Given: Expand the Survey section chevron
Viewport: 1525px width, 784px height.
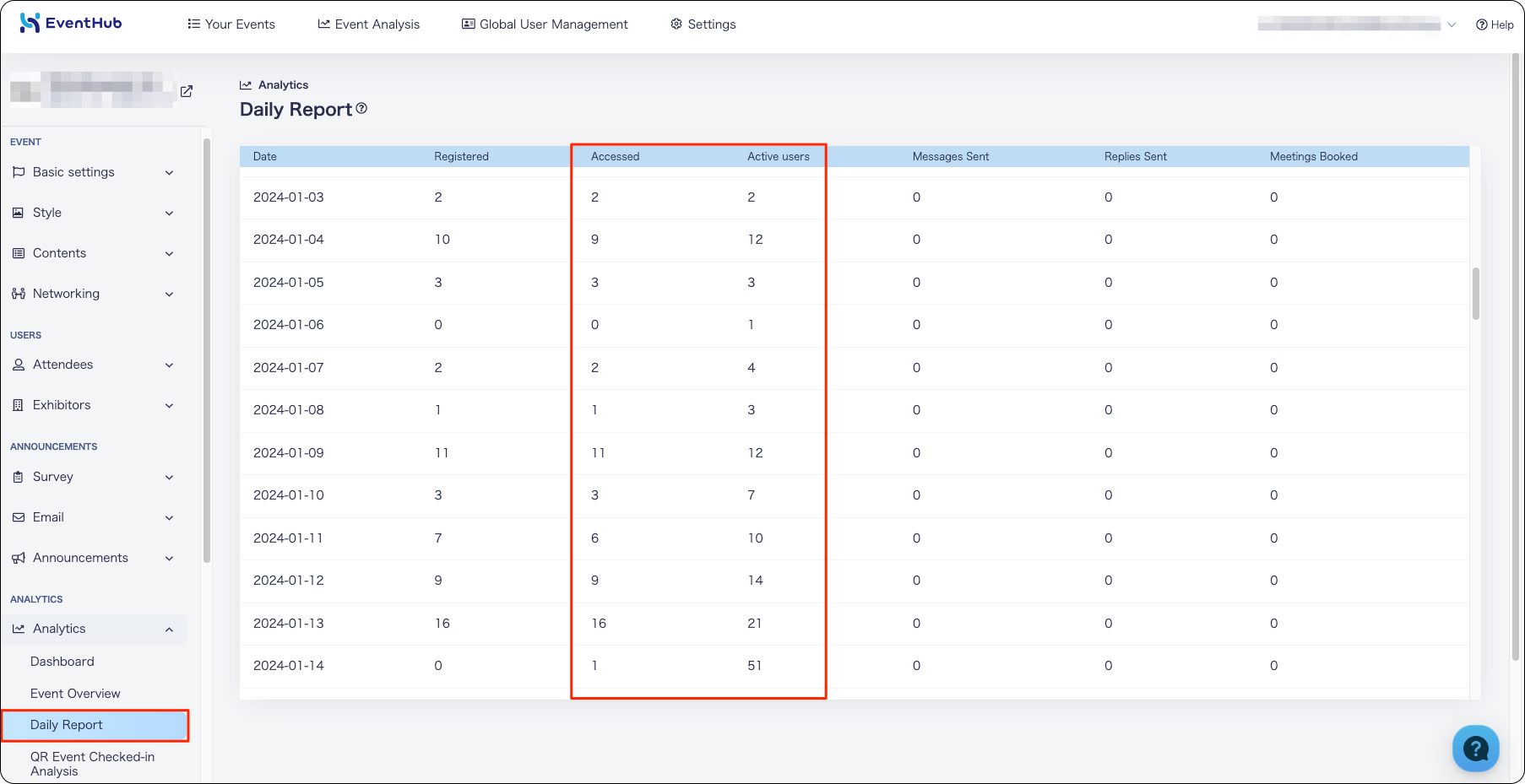Looking at the screenshot, I should click(x=169, y=478).
